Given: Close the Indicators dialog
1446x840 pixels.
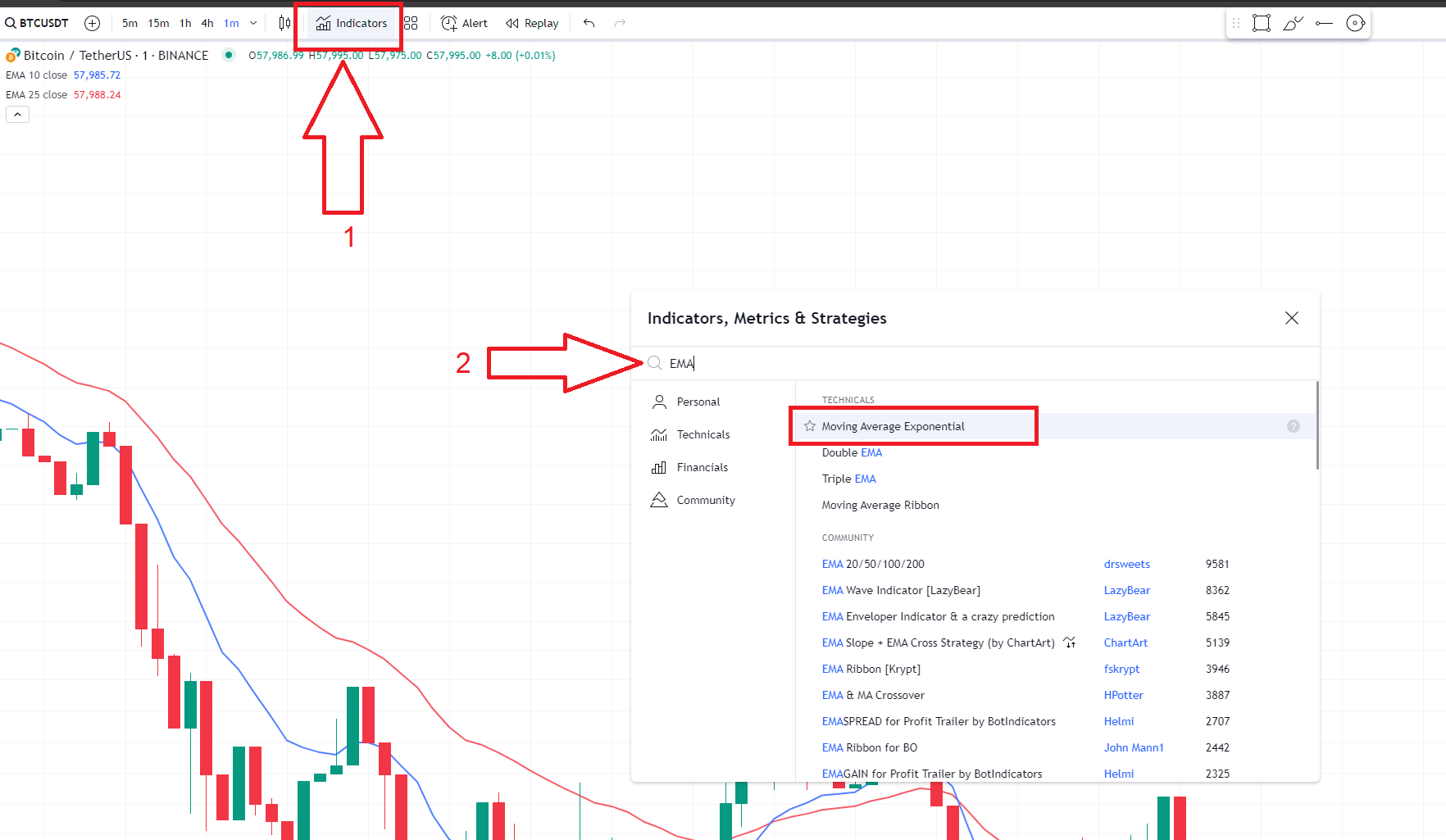Looking at the screenshot, I should tap(1292, 318).
